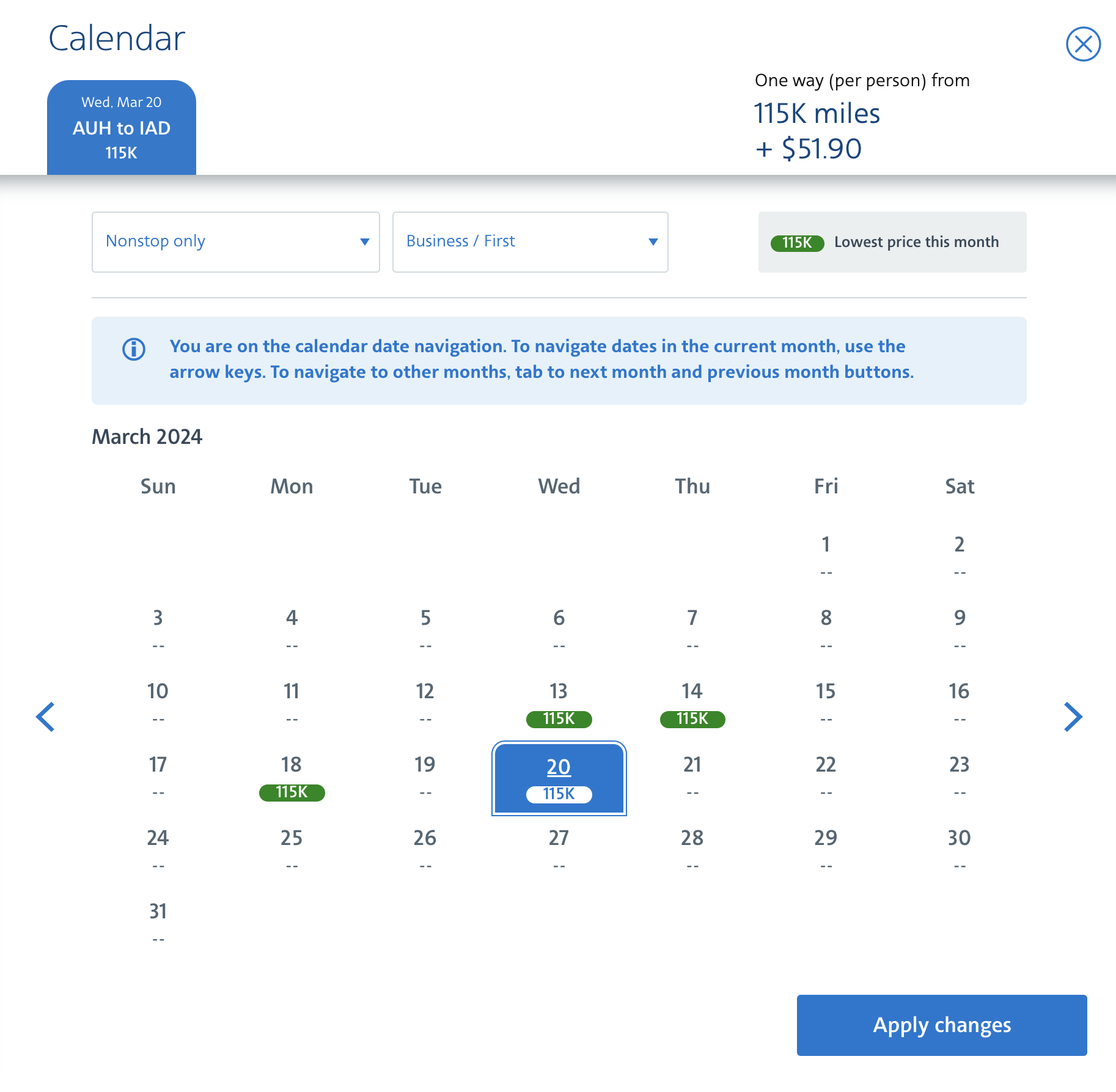Open the Business / First cabin dropdown
Viewport: 1116px width, 1092px height.
[530, 242]
